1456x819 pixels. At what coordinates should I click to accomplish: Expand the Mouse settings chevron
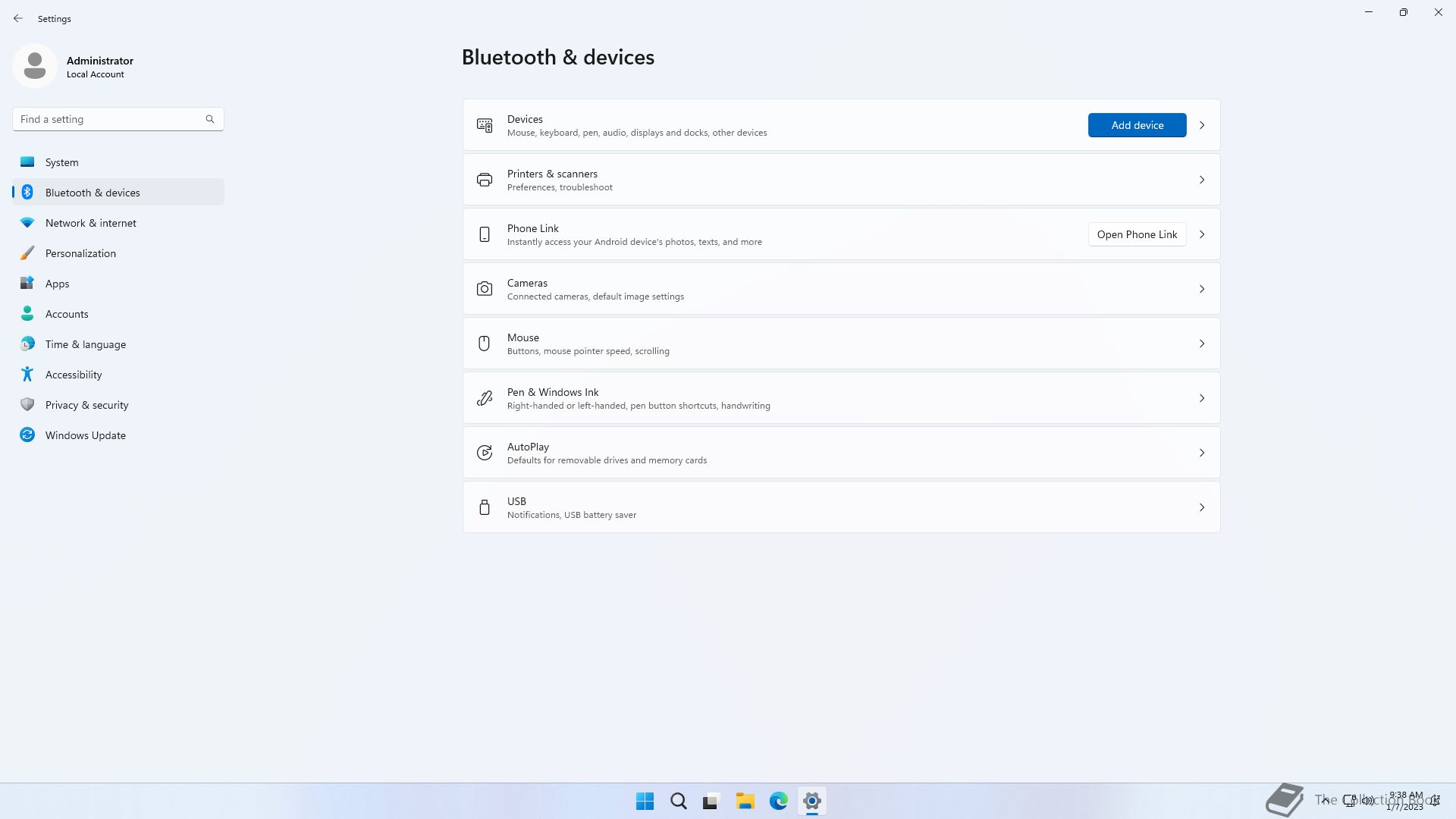[1202, 344]
